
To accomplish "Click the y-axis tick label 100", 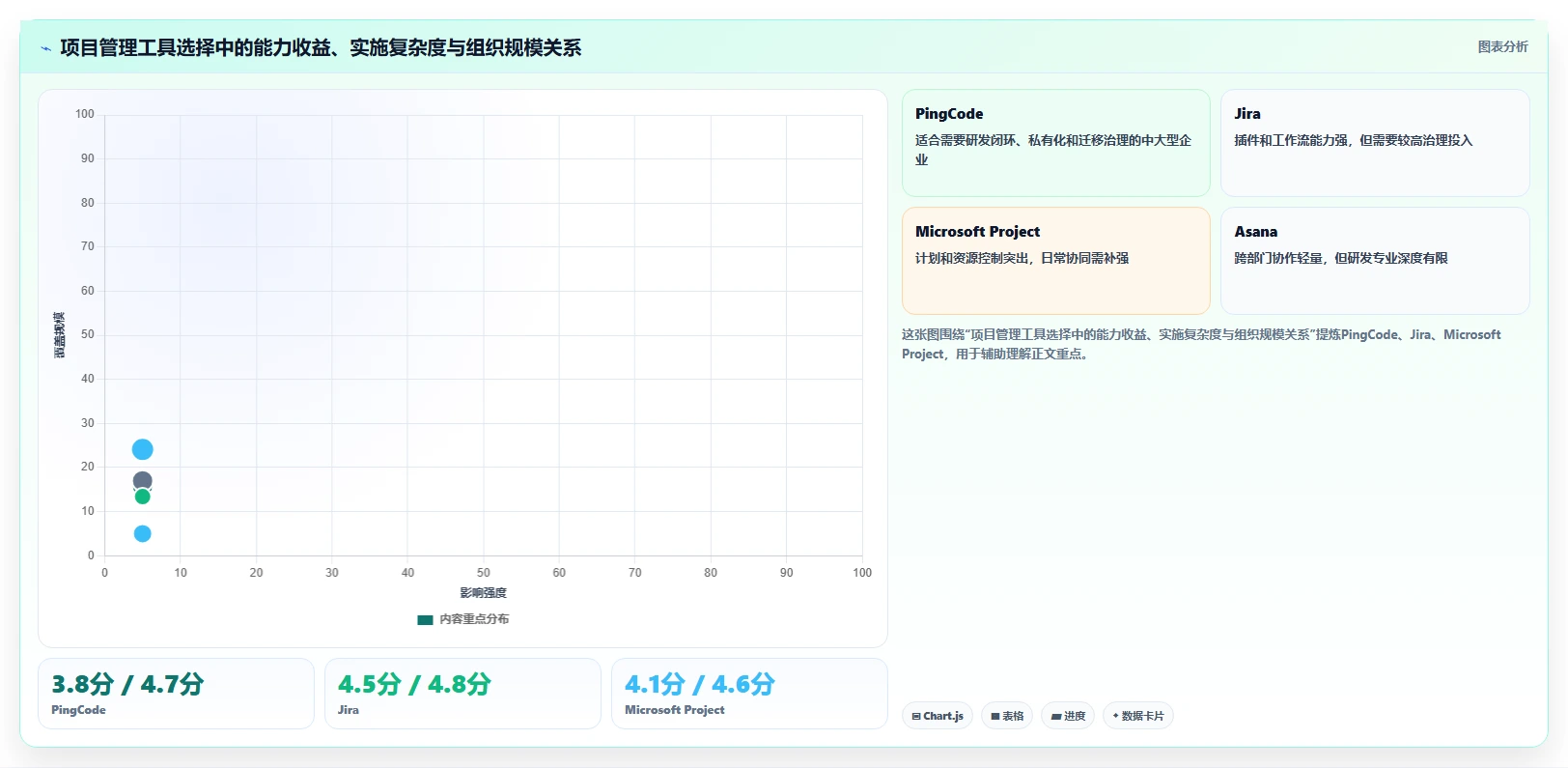I will pyautogui.click(x=85, y=114).
